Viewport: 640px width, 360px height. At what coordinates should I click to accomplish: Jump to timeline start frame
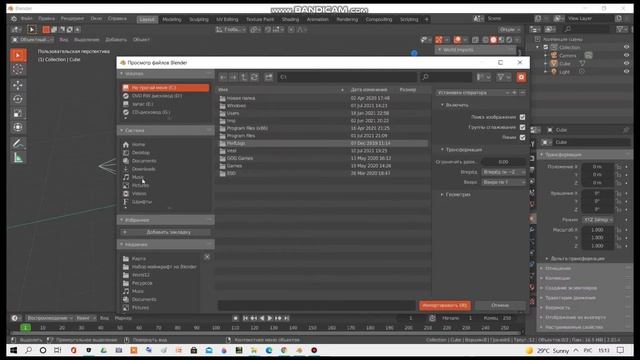(x=245, y=318)
